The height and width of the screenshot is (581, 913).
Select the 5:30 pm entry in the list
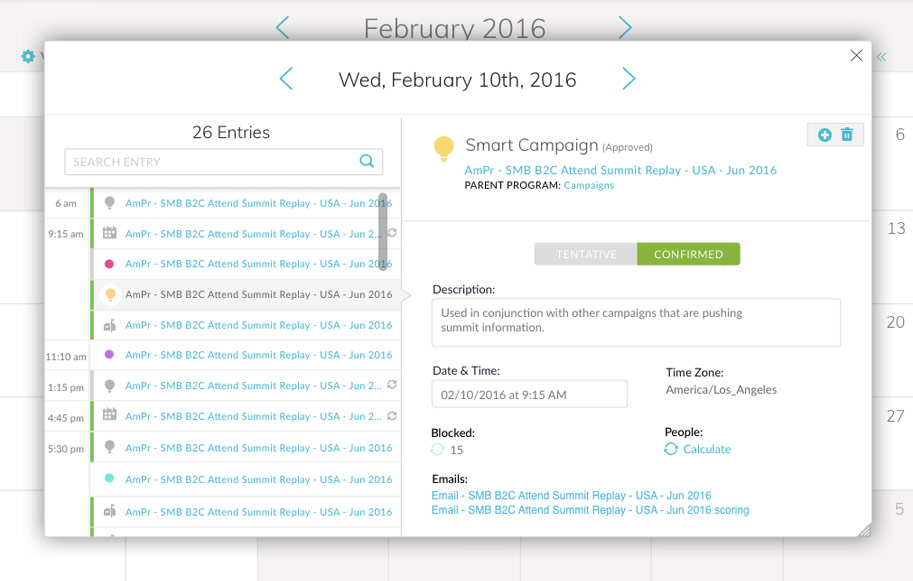(258, 448)
